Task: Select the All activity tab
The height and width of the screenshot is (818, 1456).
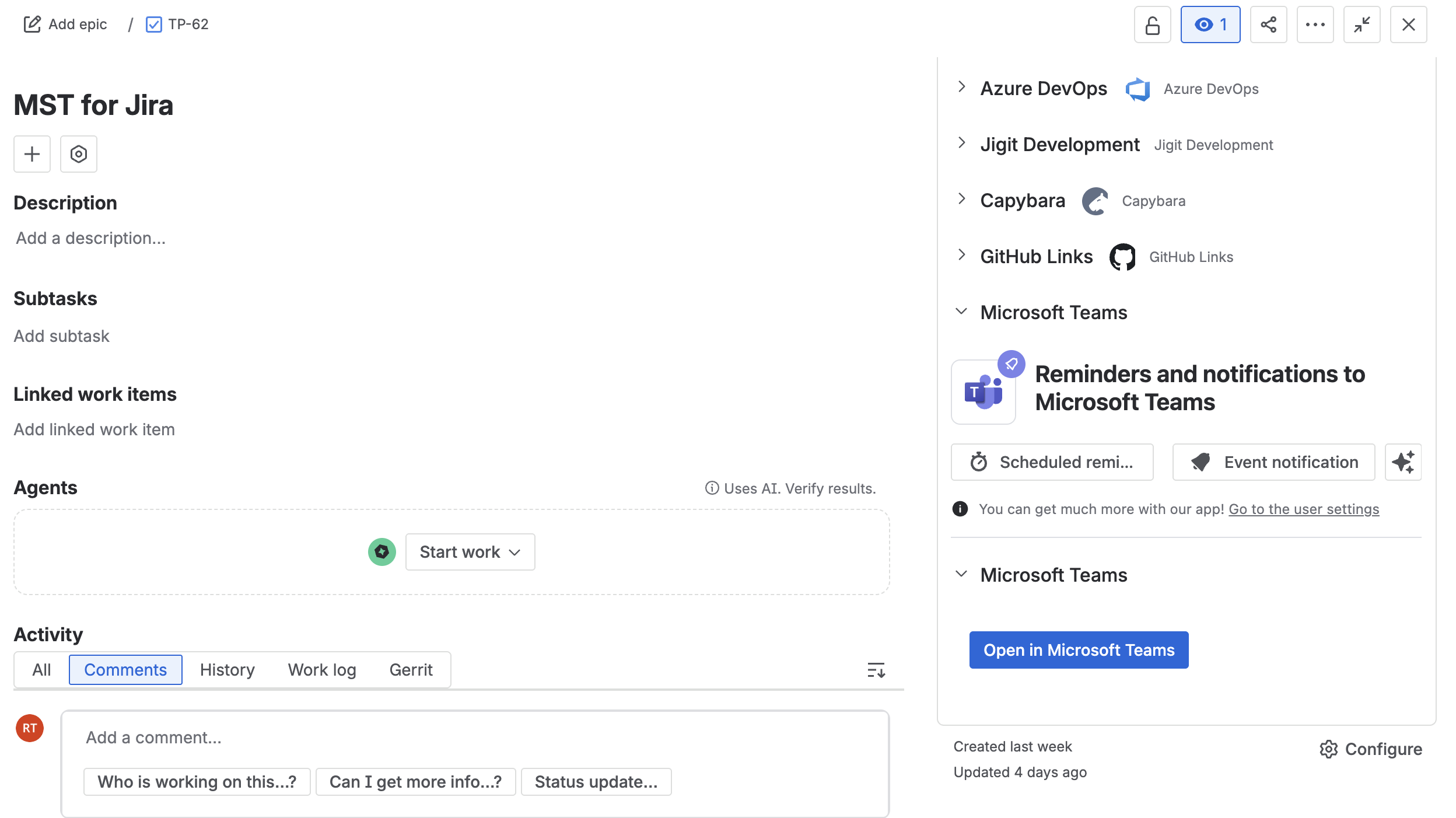Action: click(x=41, y=670)
